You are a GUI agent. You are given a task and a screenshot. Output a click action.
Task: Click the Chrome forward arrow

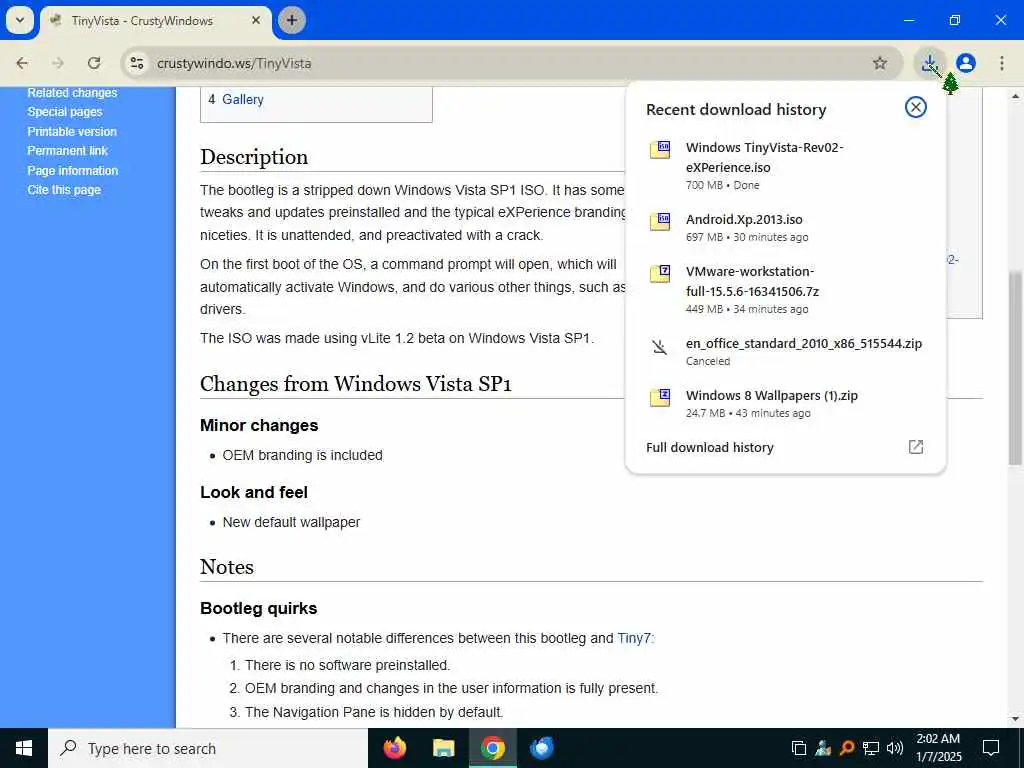click(x=58, y=63)
